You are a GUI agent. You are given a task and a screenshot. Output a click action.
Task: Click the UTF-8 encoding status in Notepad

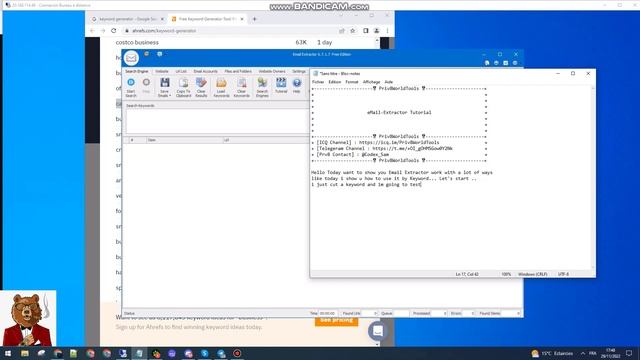563,274
